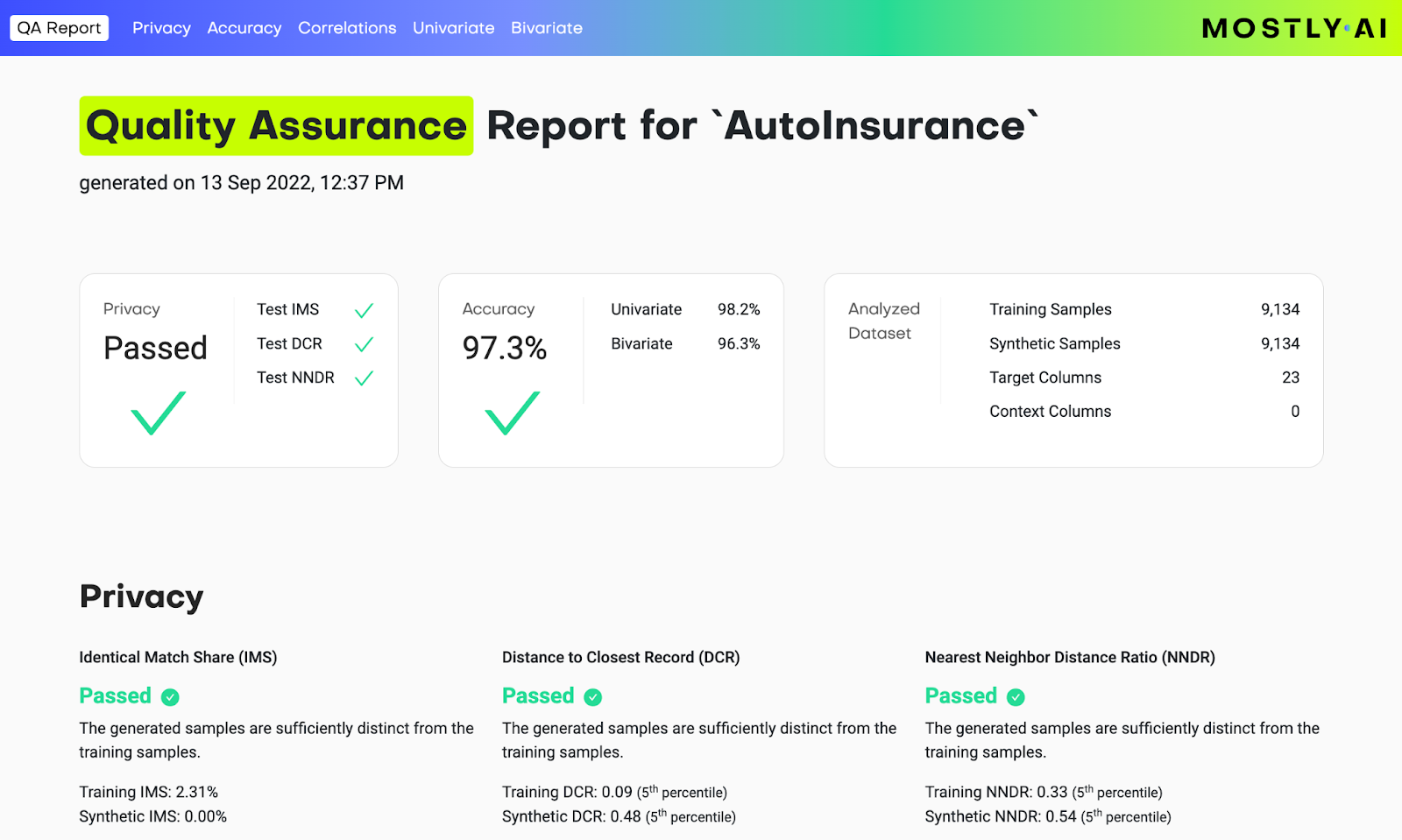1402x840 pixels.
Task: Navigate to the Univariate section
Action: click(453, 28)
